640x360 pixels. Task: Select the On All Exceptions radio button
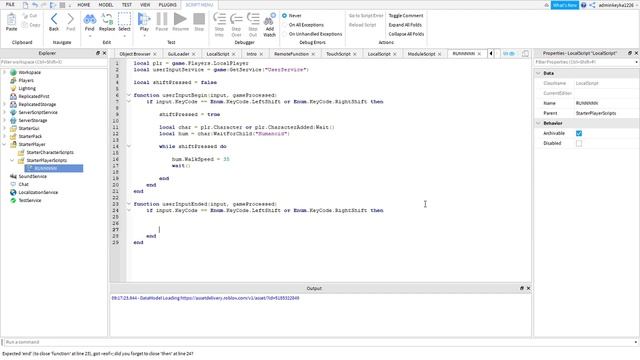284,25
